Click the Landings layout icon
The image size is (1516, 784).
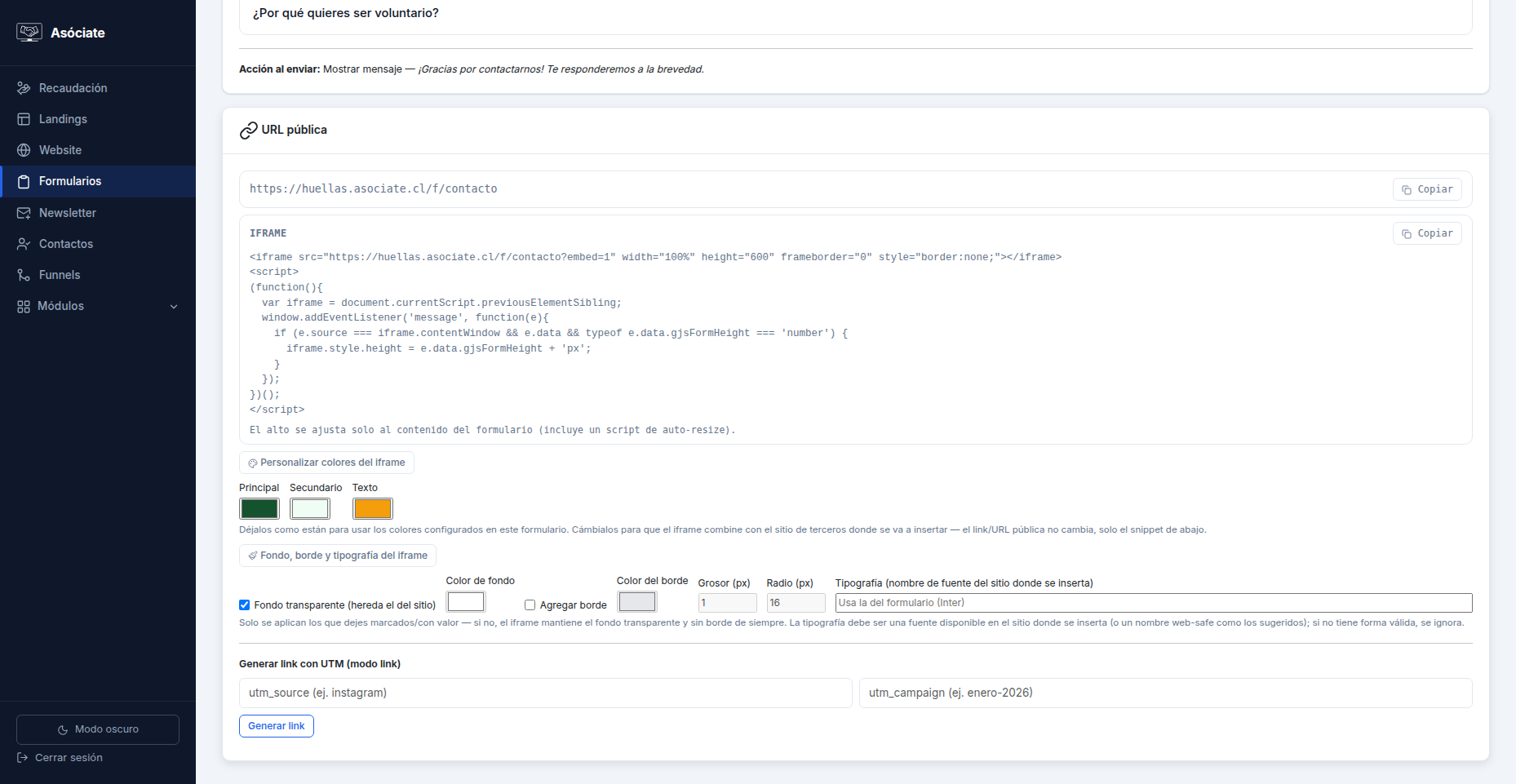click(x=24, y=119)
